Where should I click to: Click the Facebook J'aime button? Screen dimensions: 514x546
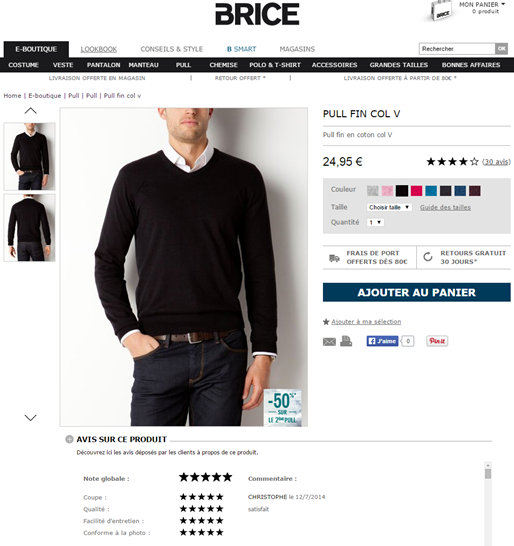coord(382,341)
